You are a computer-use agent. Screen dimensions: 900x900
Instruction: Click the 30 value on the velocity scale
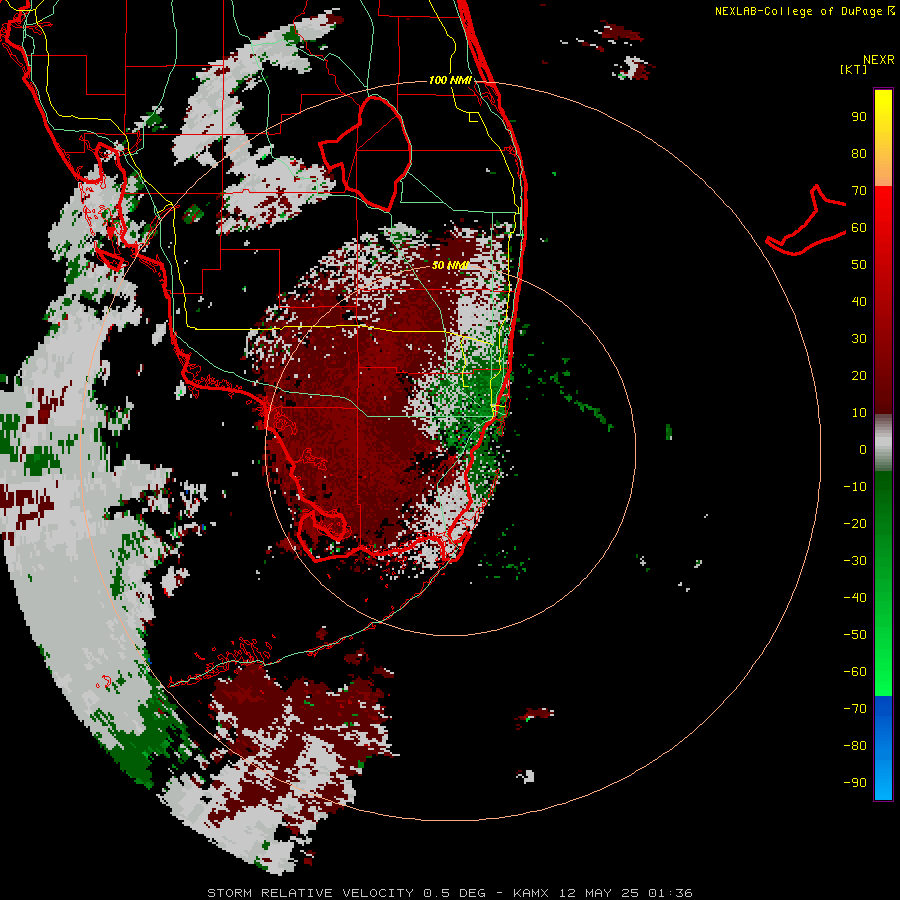click(x=859, y=339)
